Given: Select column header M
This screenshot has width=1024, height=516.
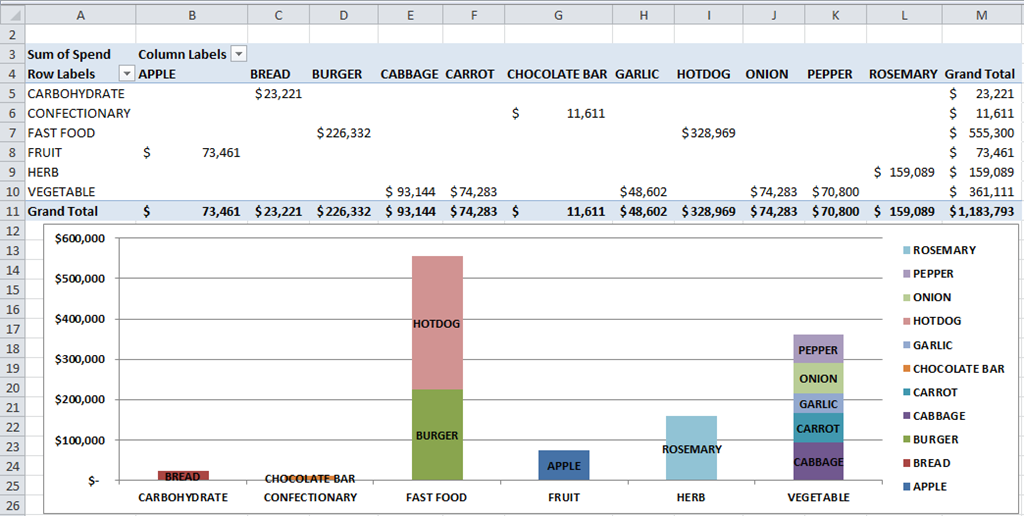Looking at the screenshot, I should (x=982, y=15).
